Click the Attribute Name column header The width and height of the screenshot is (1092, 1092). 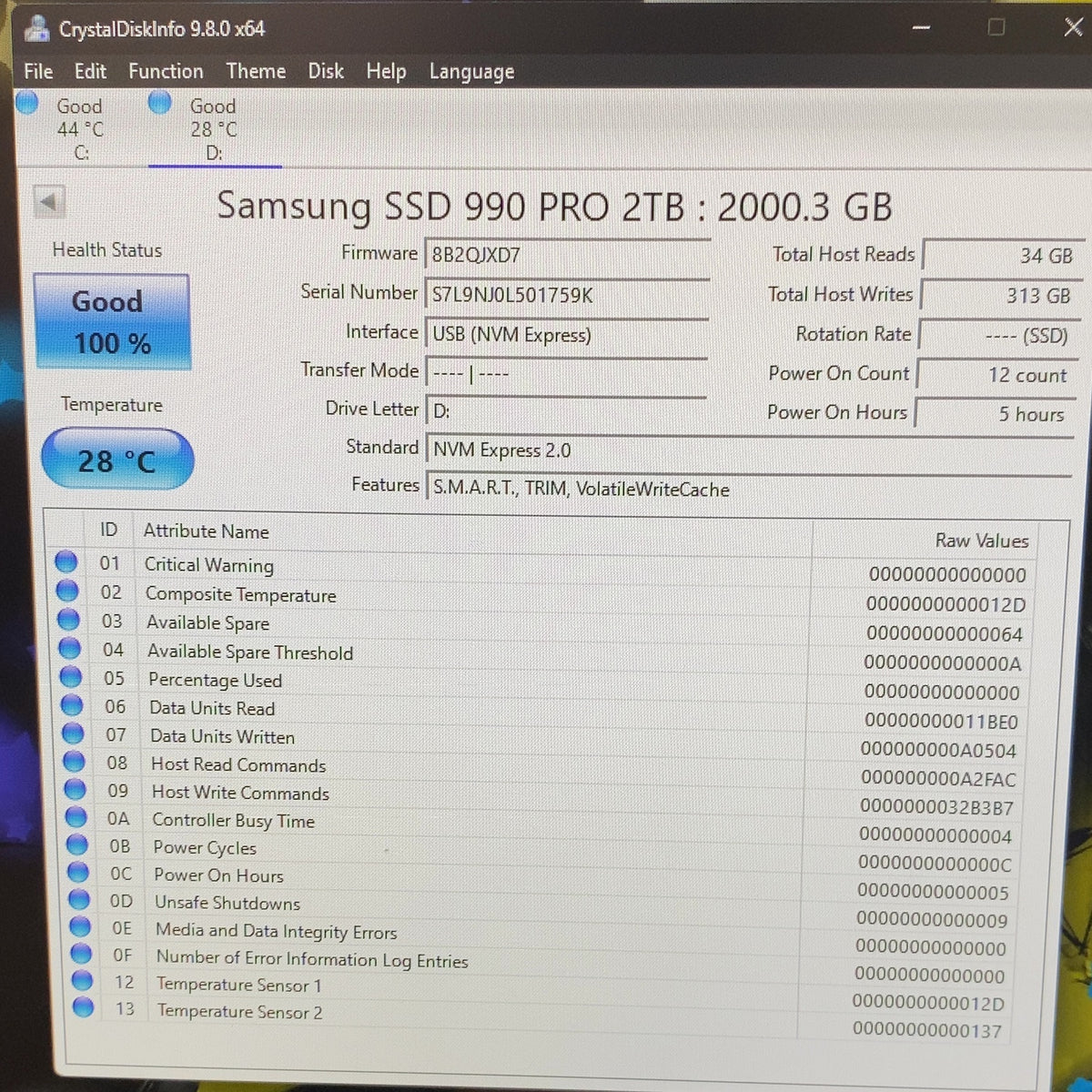[206, 531]
